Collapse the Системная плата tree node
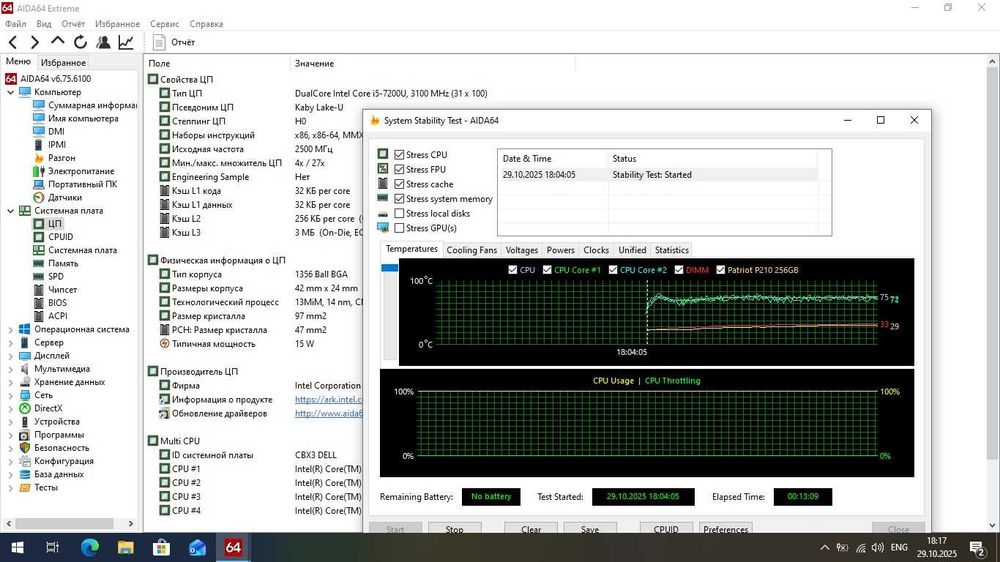The image size is (1000, 562). [x=11, y=211]
